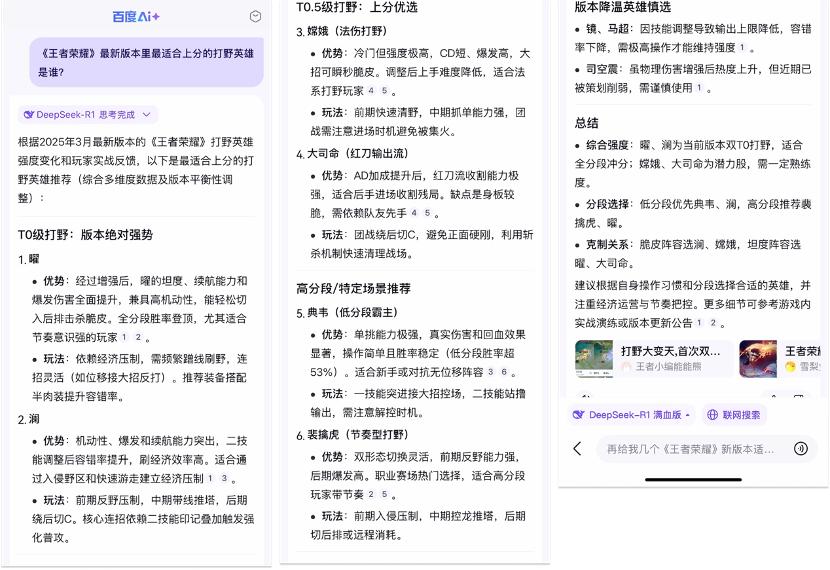Open citation 6 after 对抗无位移阵容

tap(504, 372)
